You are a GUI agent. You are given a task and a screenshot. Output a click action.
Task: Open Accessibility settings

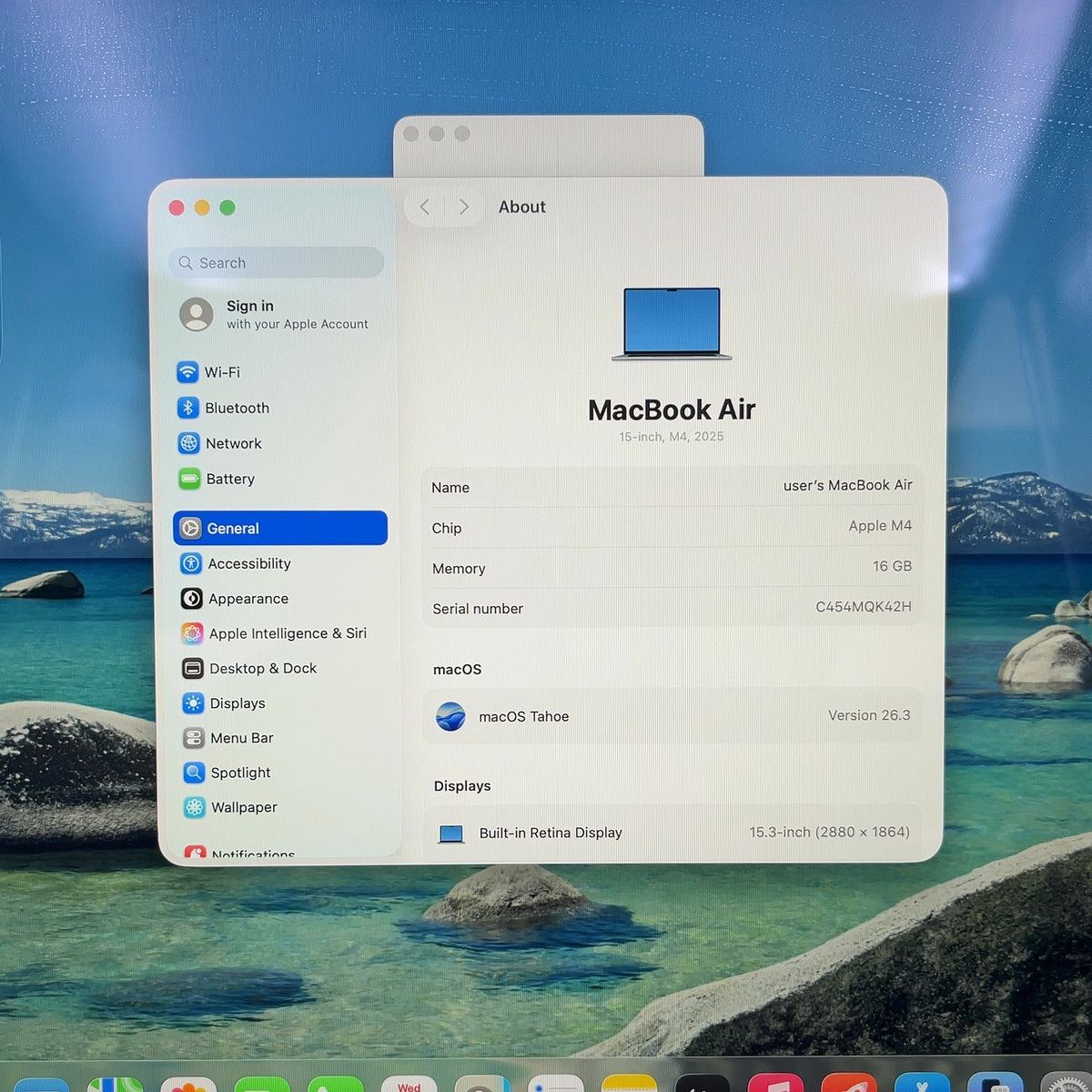236,563
